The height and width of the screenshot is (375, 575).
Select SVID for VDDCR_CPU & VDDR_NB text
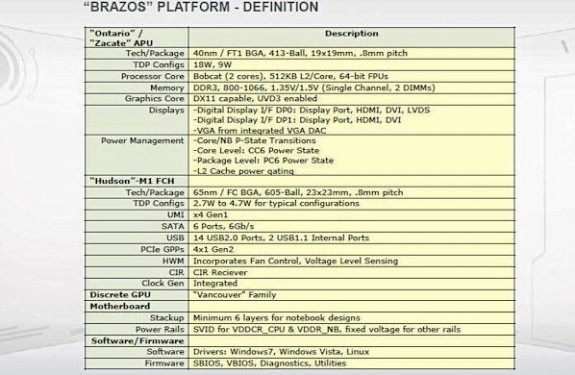(326, 330)
